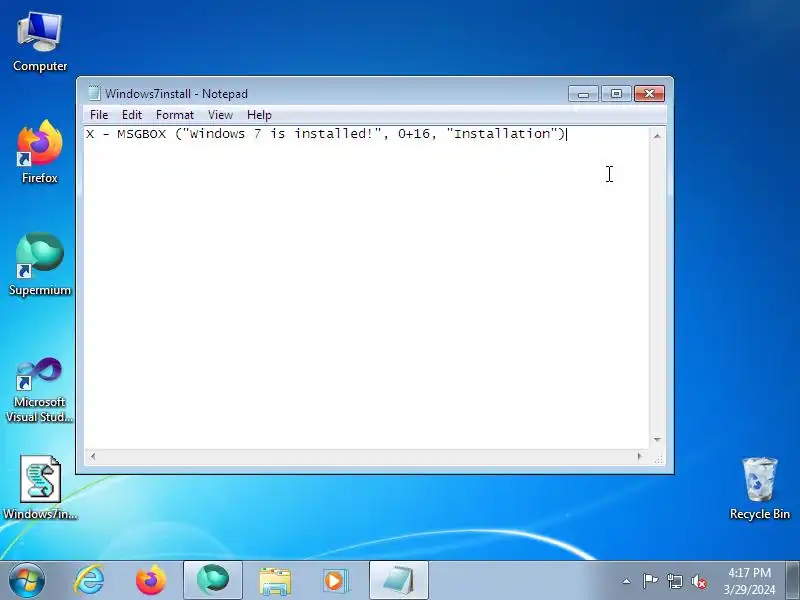Open Windows Explorer from taskbar
800x600 pixels.
pos(274,580)
